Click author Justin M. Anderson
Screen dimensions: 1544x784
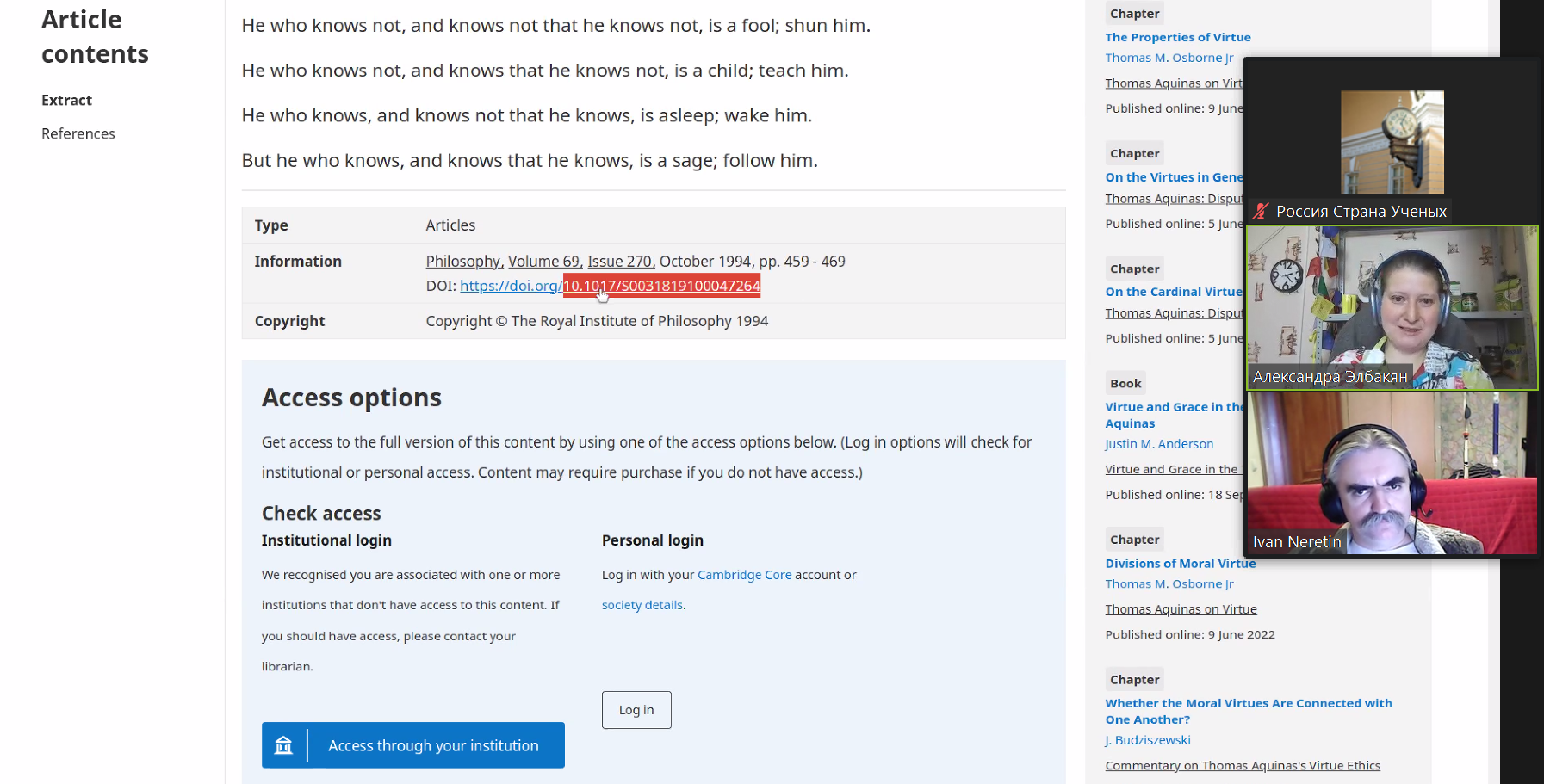pyautogui.click(x=1159, y=444)
